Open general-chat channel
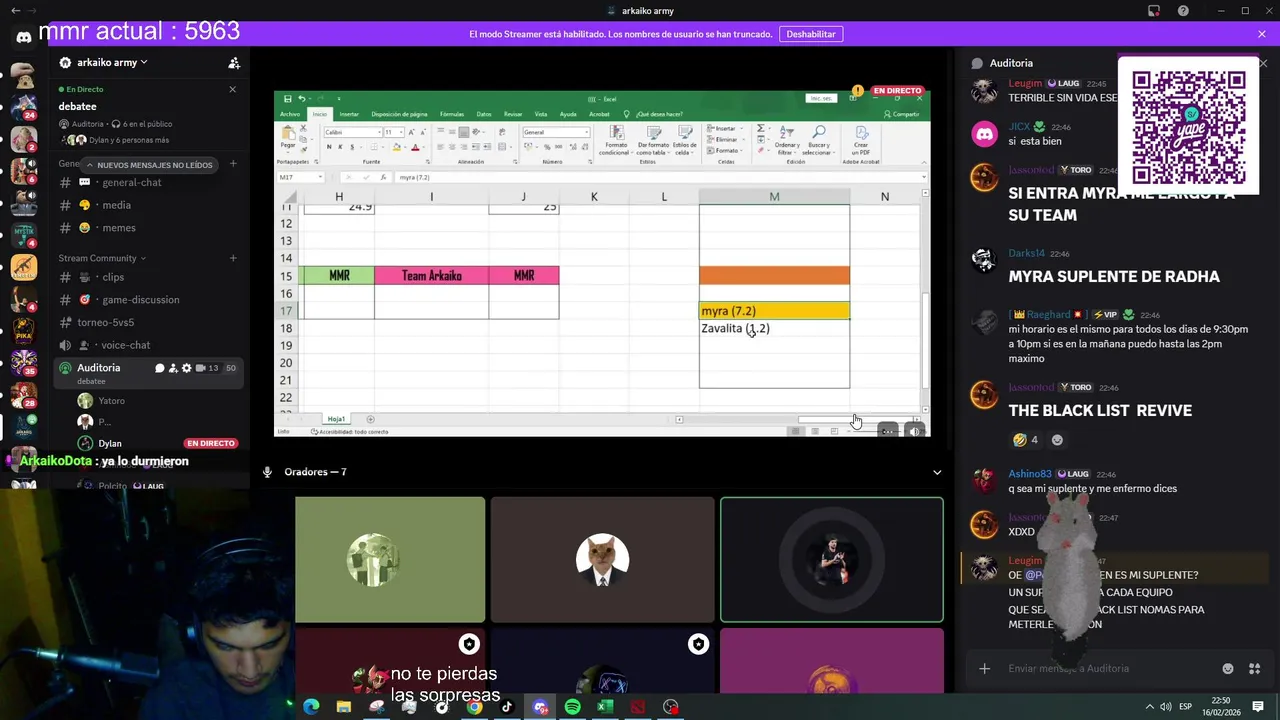1280x720 pixels. pos(131,183)
